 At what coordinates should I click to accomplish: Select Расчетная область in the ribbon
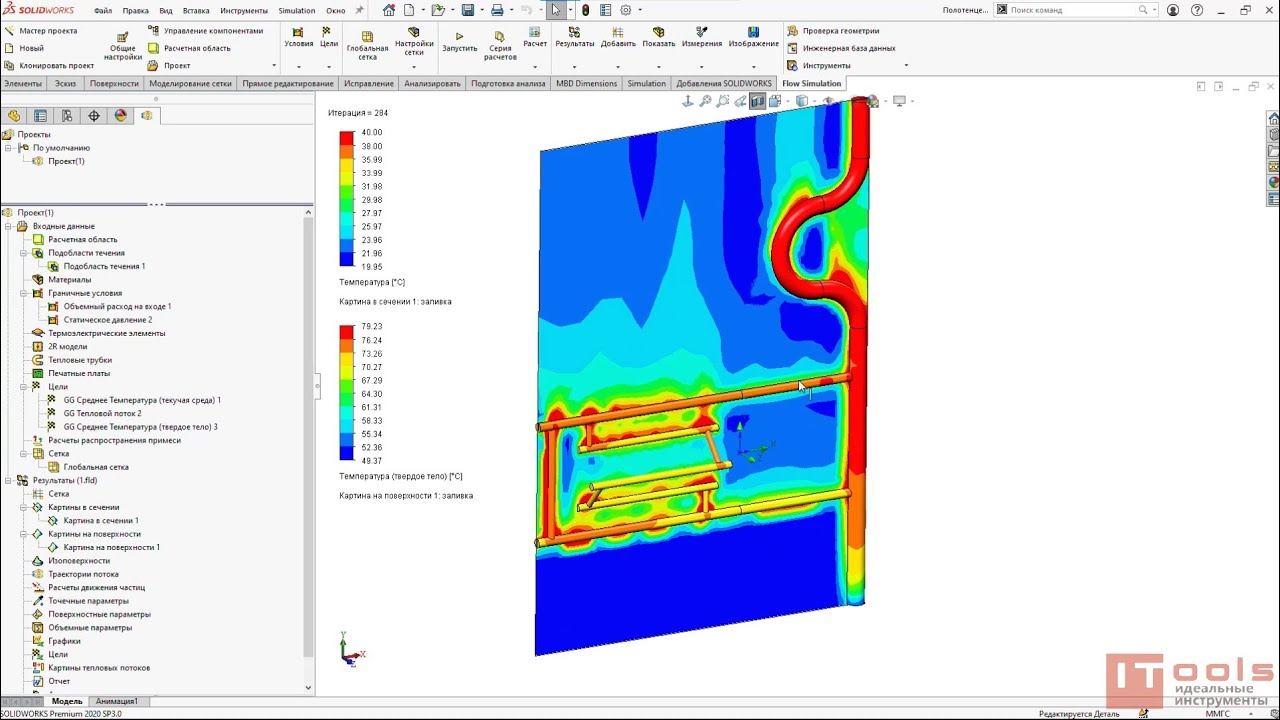189,48
